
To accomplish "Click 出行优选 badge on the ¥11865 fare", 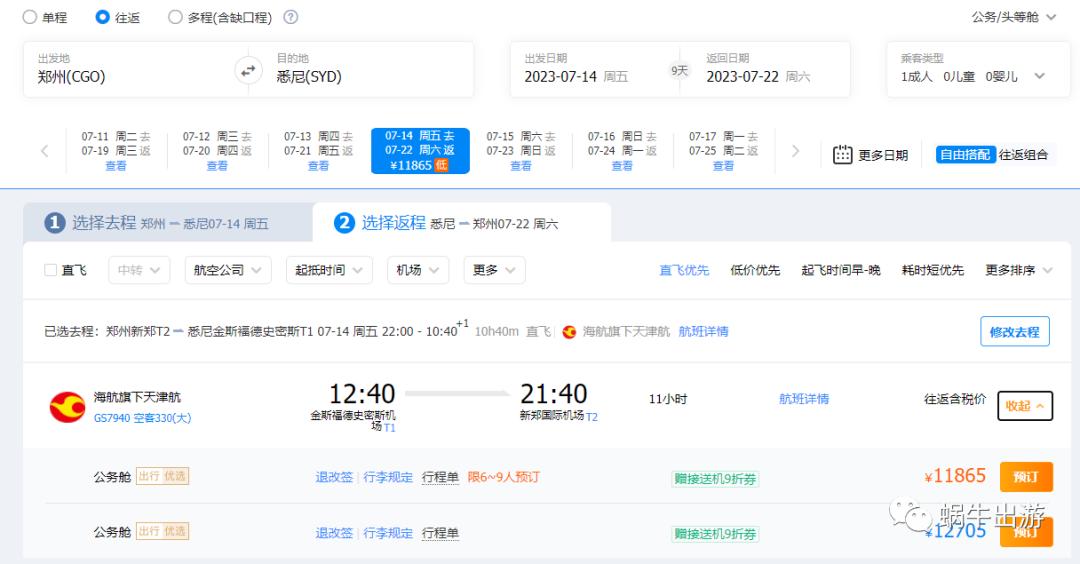I will point(162,476).
